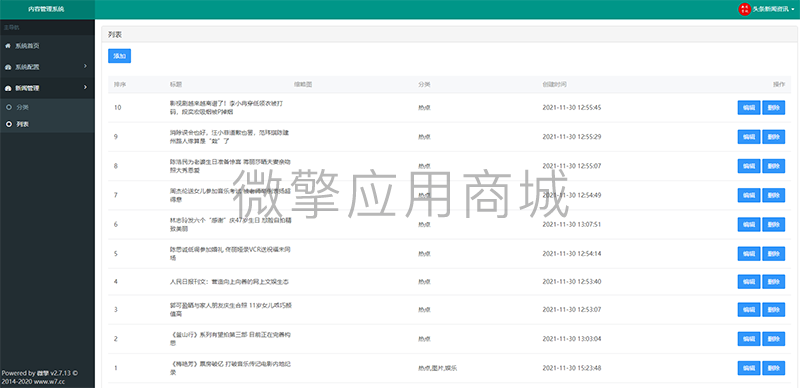Click timestamp 2021-11-30 15:23:48
The width and height of the screenshot is (800, 388).
click(x=571, y=368)
